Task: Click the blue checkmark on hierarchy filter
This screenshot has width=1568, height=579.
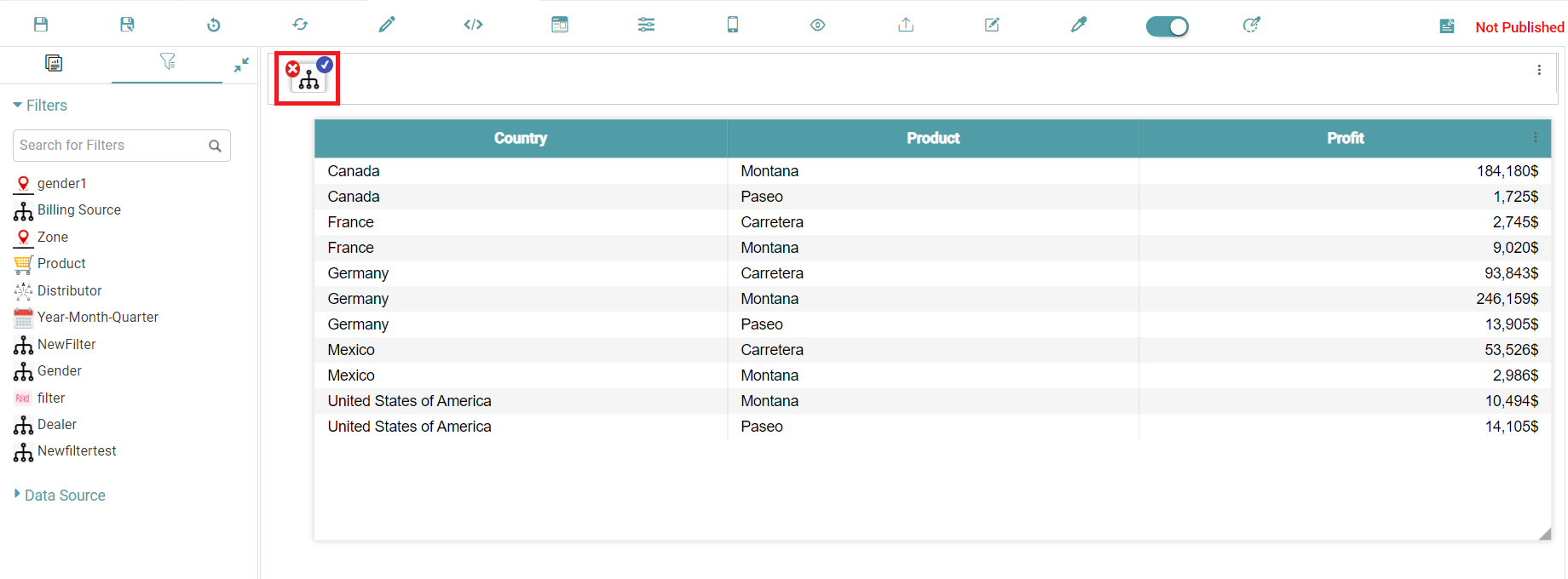Action: (x=325, y=64)
